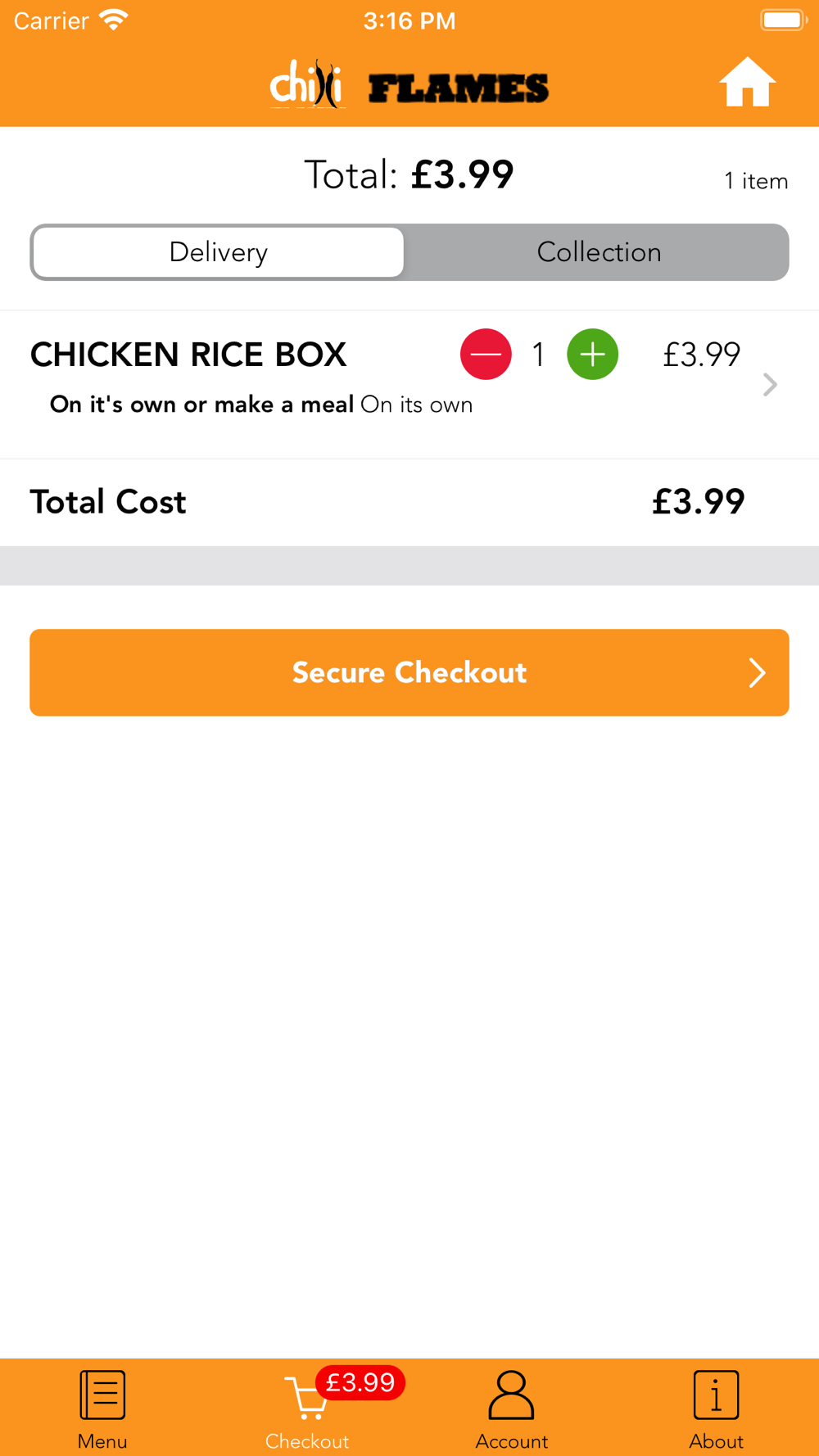Increase Chicken Rice Box quantity with plus
This screenshot has height=1456, width=819.
tap(592, 355)
